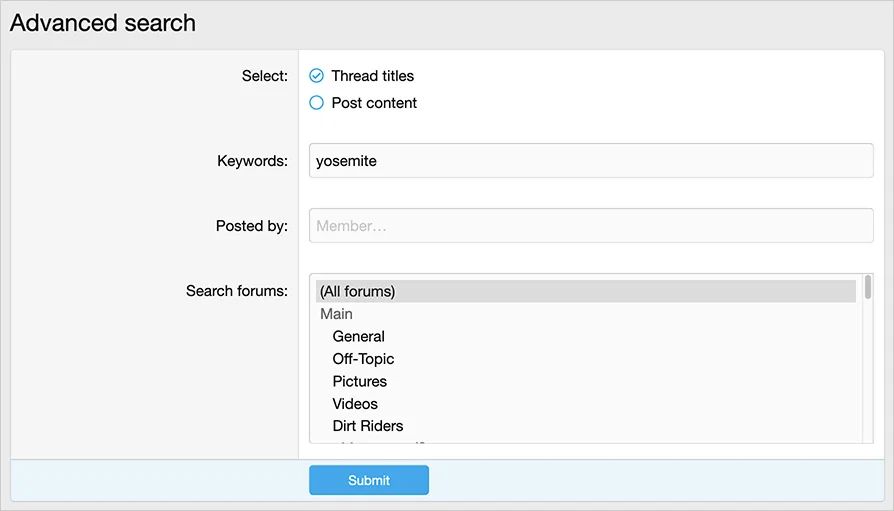Viewport: 894px width, 511px height.
Task: Click the Posted by member field
Action: pos(590,226)
